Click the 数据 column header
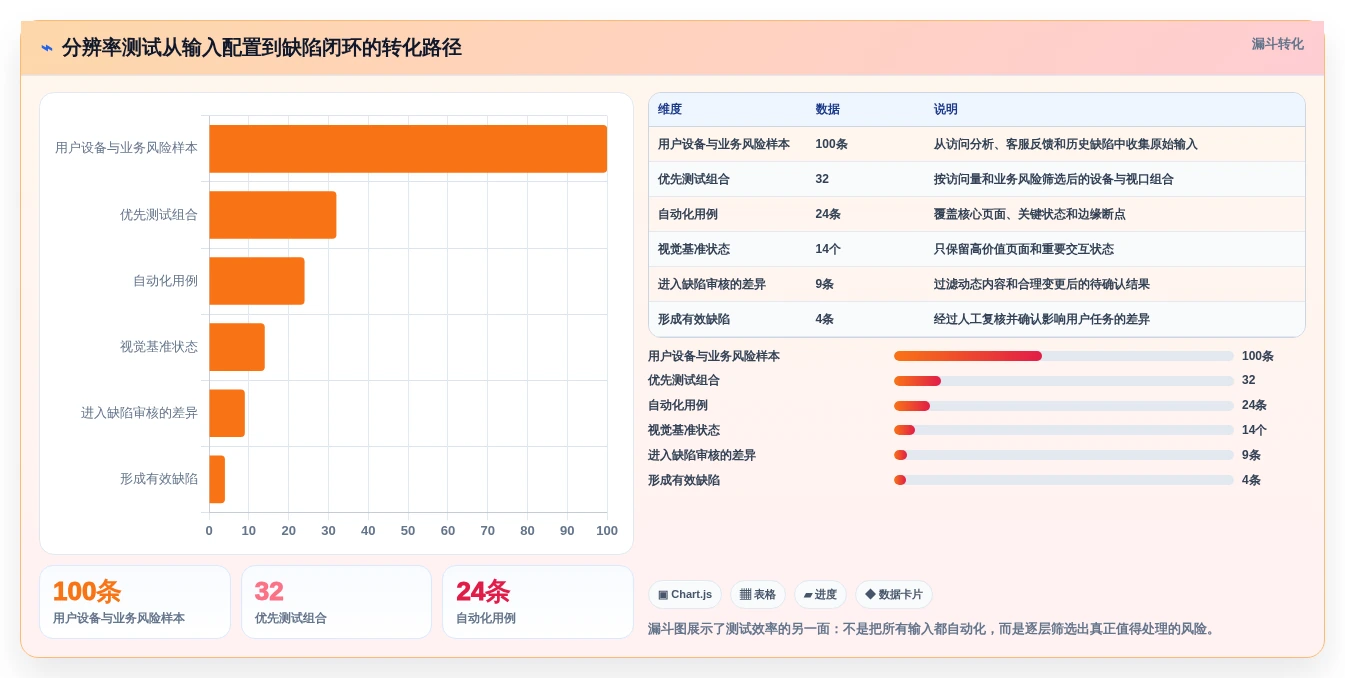 click(828, 109)
